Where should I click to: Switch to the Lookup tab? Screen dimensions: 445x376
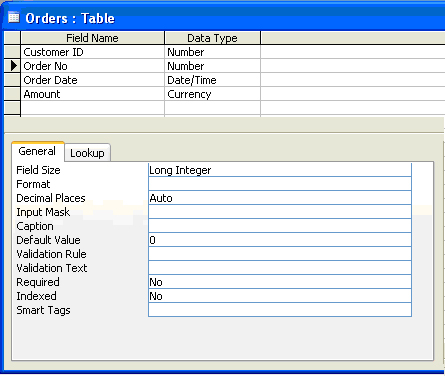pyautogui.click(x=87, y=153)
